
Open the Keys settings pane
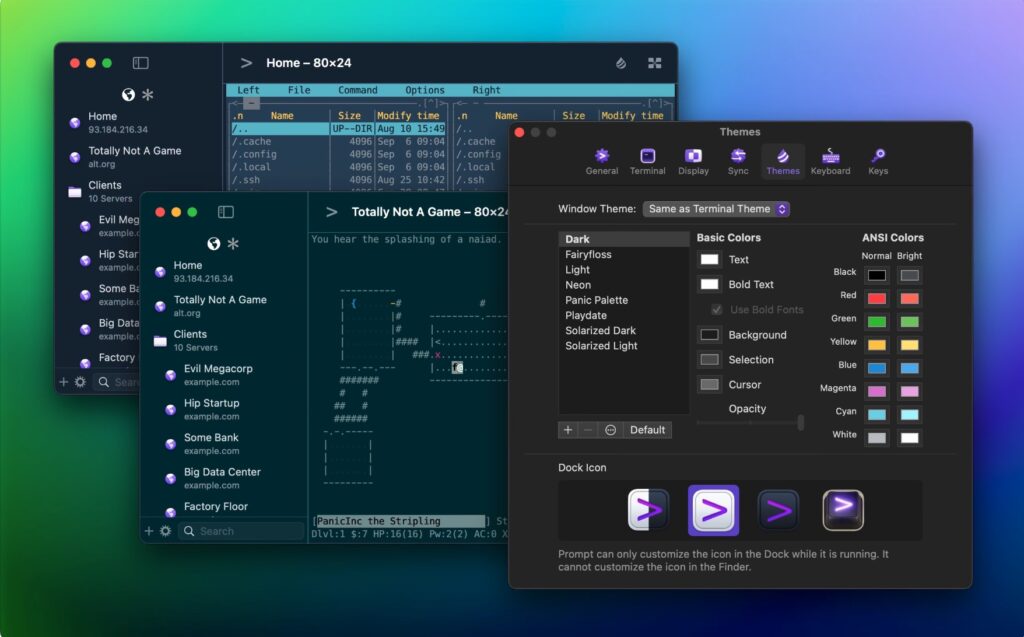coord(877,158)
